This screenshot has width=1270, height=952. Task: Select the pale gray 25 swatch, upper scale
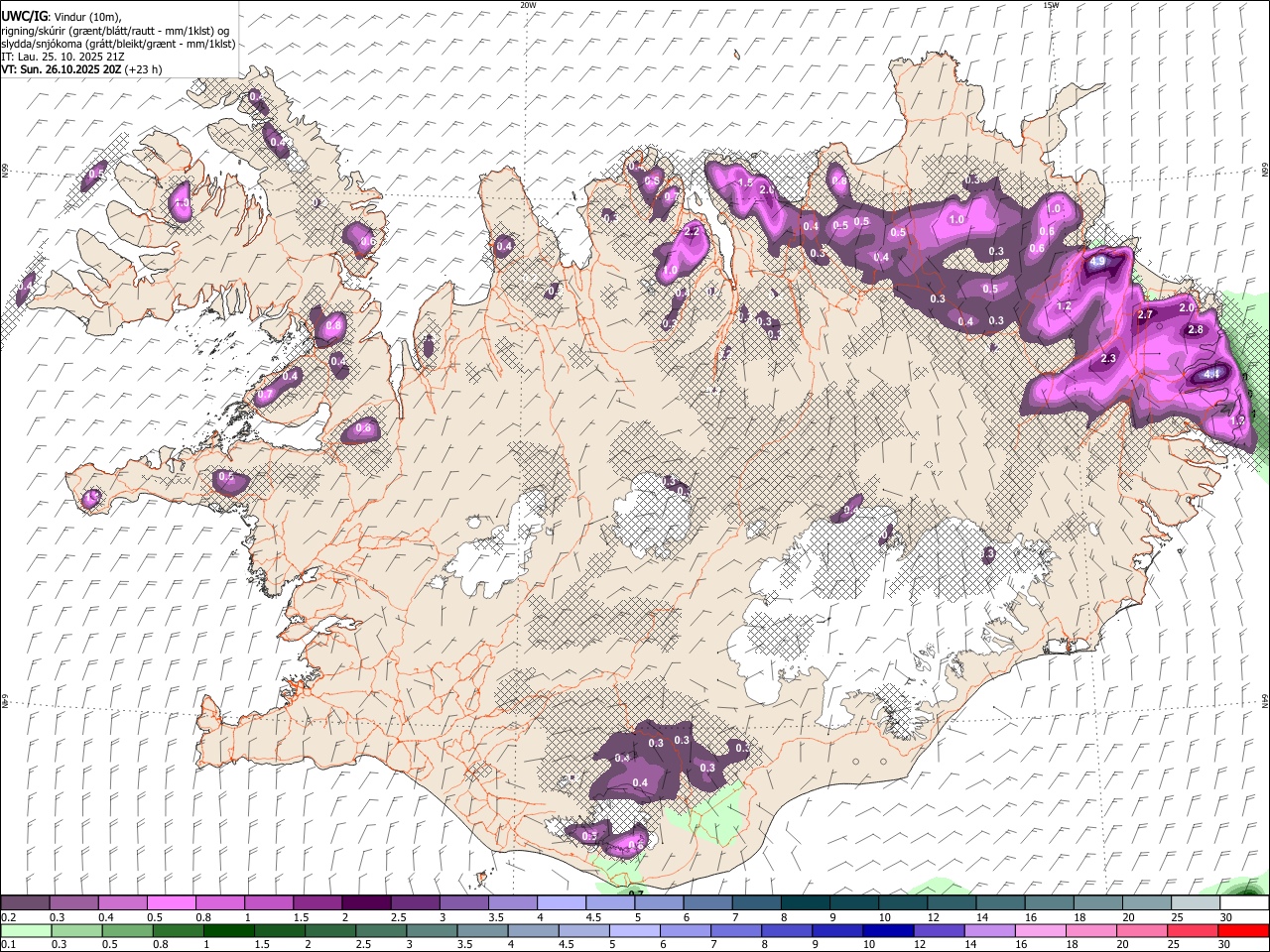(x=1197, y=902)
